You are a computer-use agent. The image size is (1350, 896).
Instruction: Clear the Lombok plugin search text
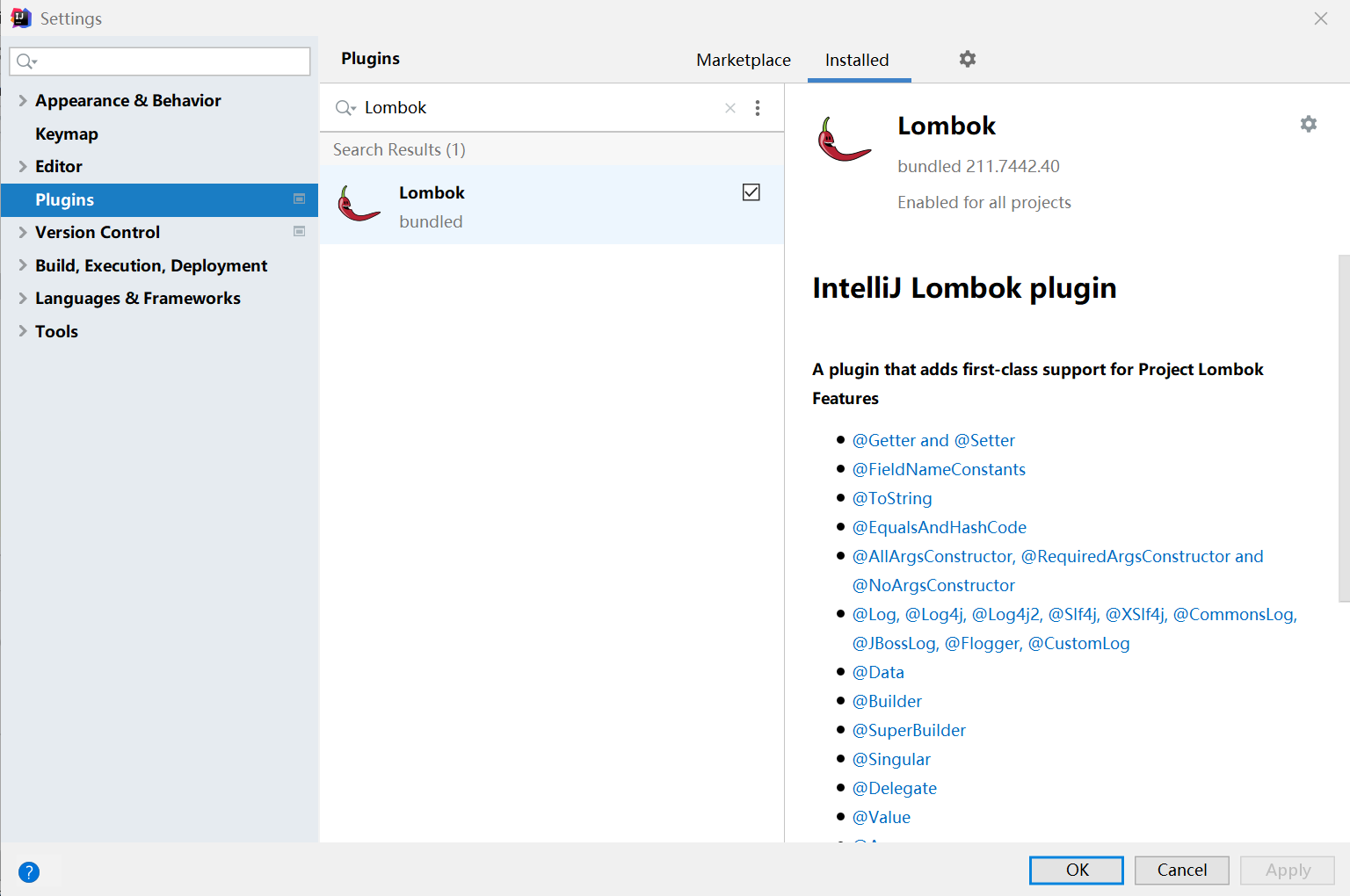pos(730,108)
